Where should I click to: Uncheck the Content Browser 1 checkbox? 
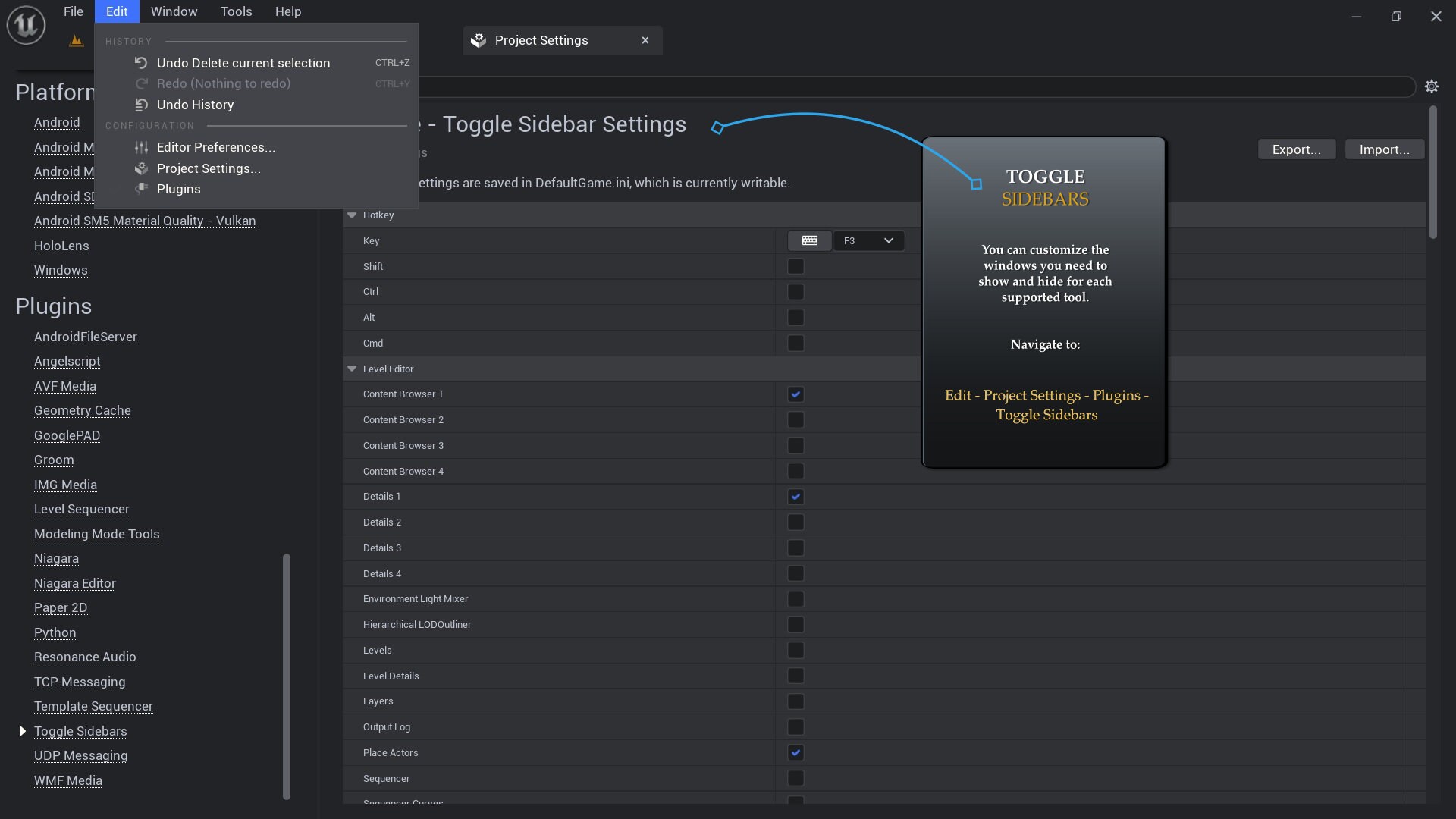795,394
